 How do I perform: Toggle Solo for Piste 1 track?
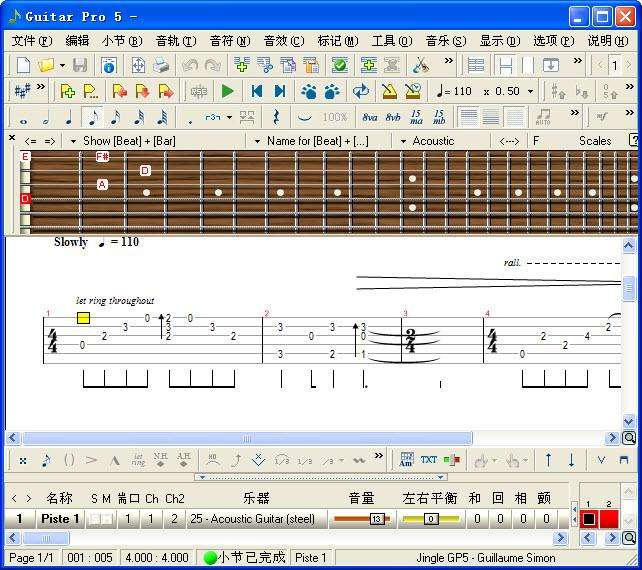(x=93, y=519)
